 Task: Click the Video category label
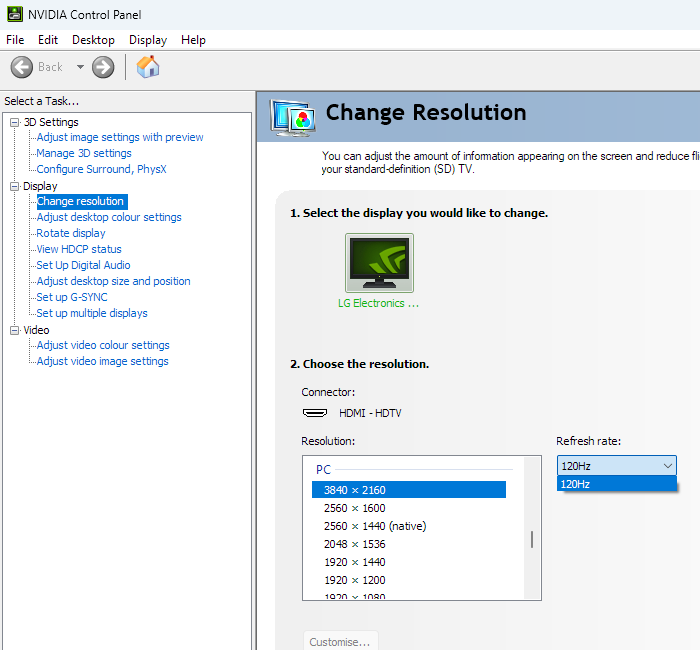[36, 330]
